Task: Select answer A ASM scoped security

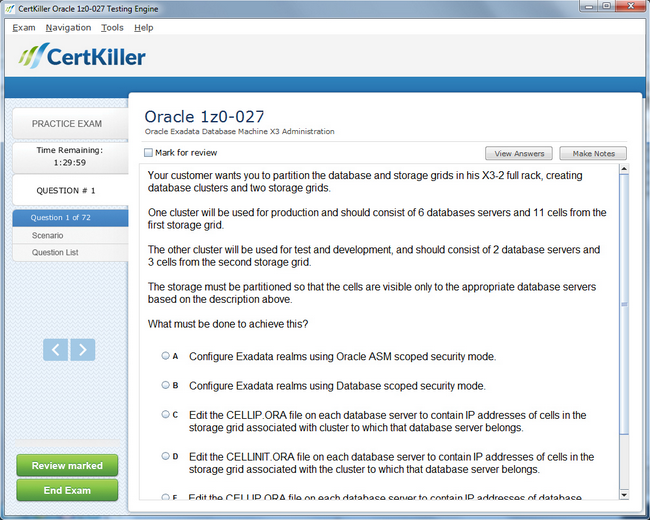Action: [x=165, y=355]
